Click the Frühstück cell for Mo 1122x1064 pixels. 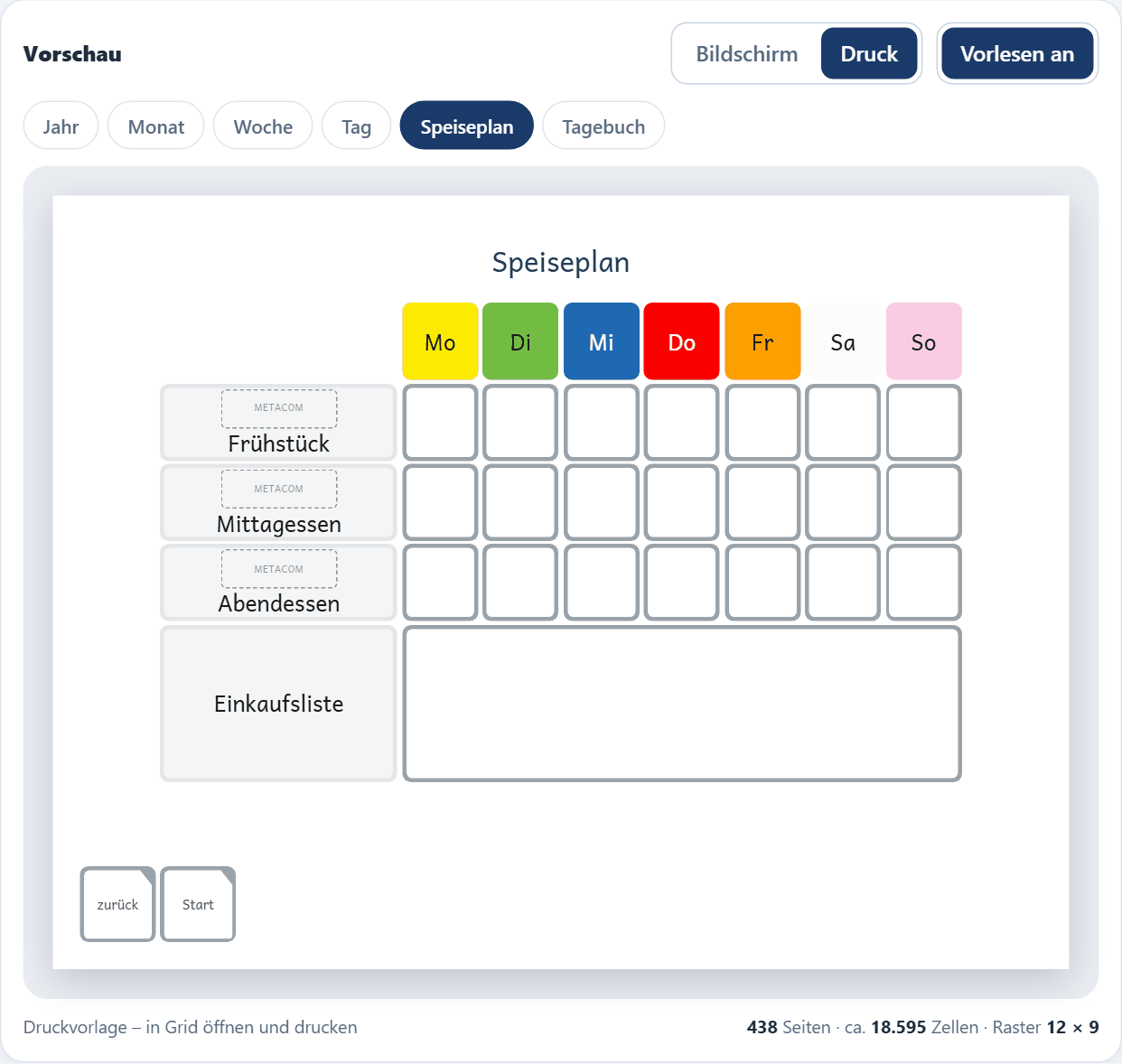[x=440, y=423]
